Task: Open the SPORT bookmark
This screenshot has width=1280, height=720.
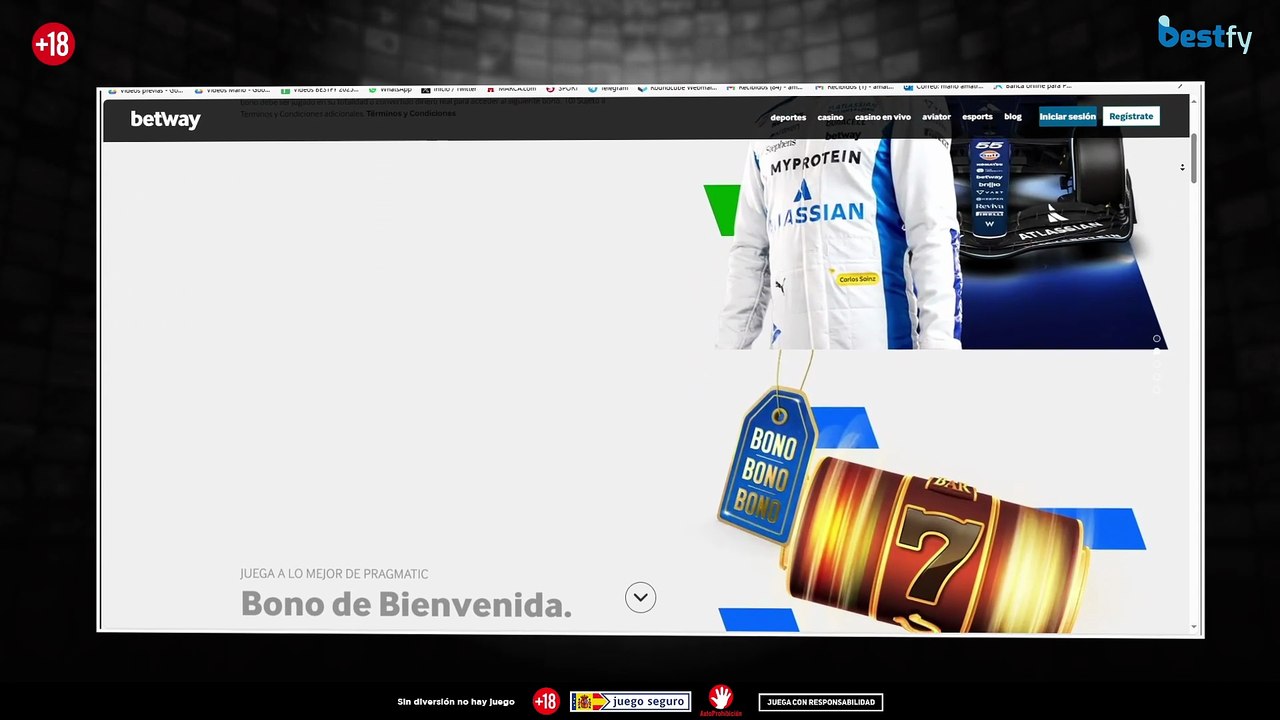Action: tap(562, 89)
